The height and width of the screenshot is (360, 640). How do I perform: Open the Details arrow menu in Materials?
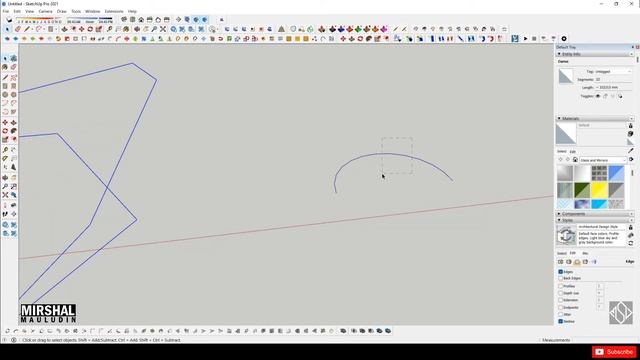point(631,160)
